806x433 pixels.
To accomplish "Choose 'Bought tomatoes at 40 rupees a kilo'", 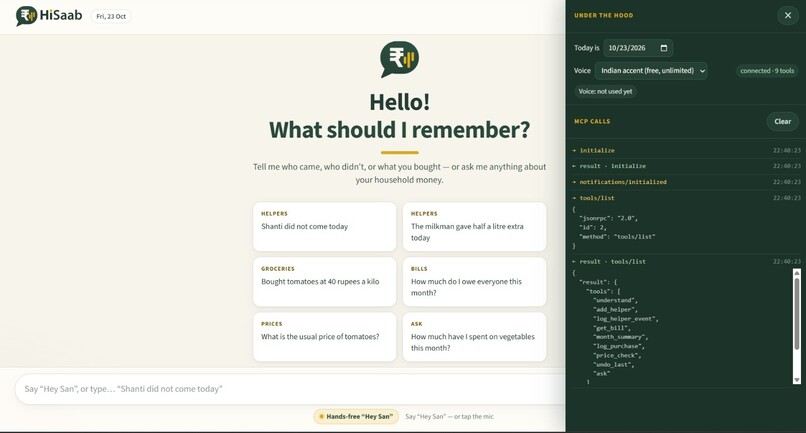I will tap(324, 282).
